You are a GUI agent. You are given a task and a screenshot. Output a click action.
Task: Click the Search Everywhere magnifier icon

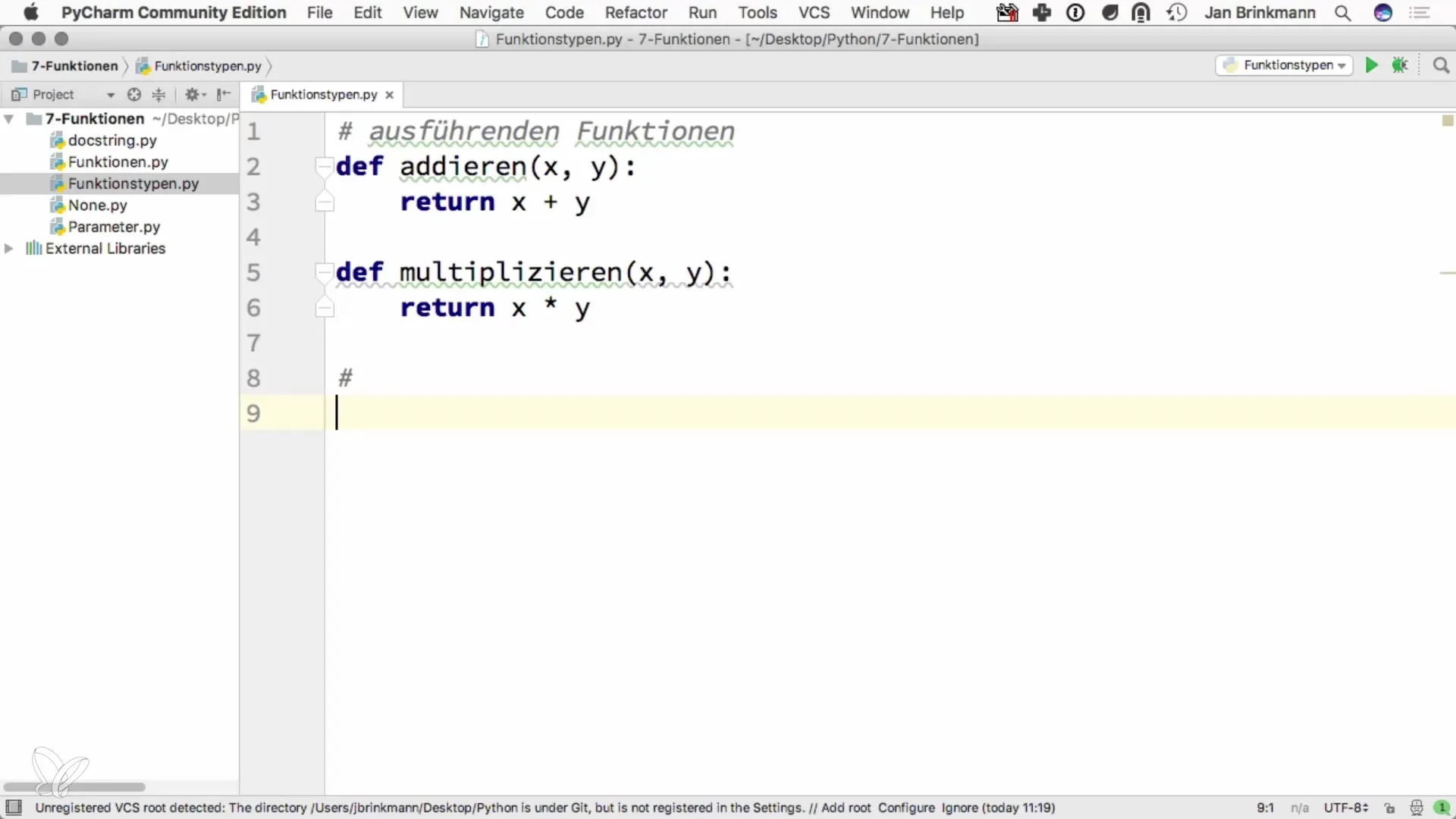(x=1441, y=65)
